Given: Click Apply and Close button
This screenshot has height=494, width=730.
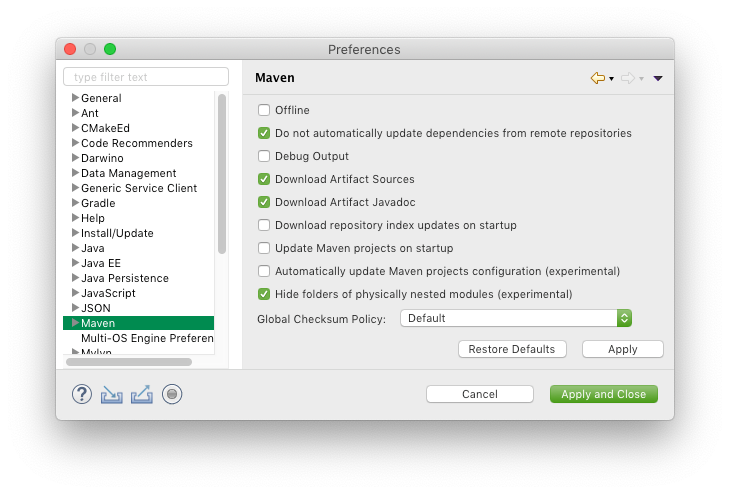Looking at the screenshot, I should 604,394.
